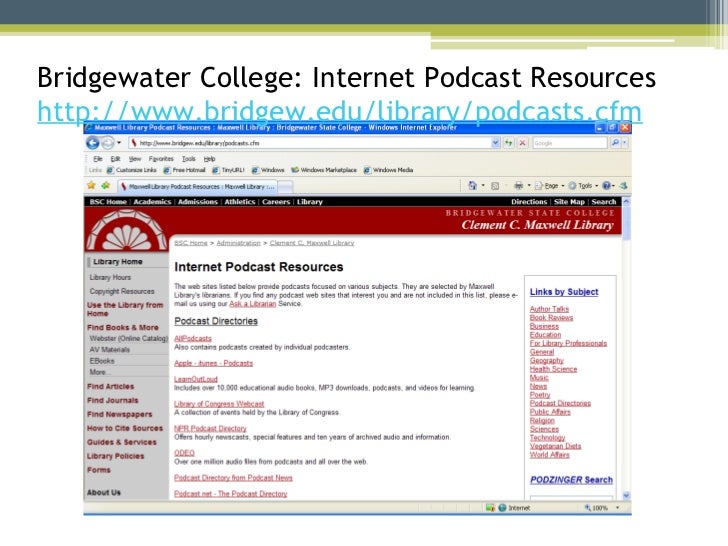Click the browser Back arrow button
Screen dimensions: 728x546
click(x=93, y=143)
